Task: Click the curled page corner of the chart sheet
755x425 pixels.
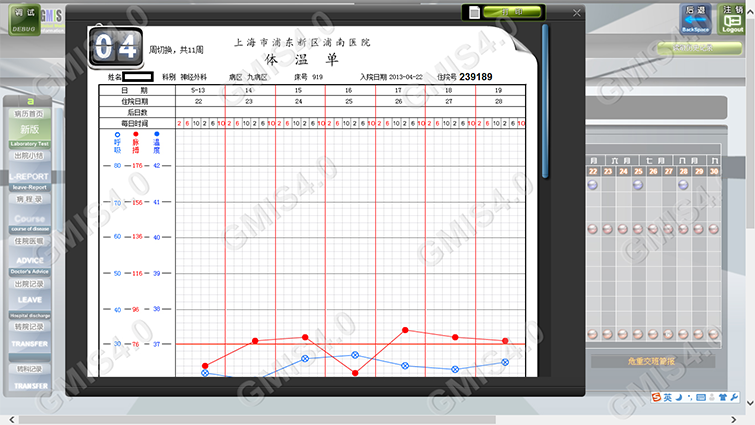Action: click(x=524, y=43)
